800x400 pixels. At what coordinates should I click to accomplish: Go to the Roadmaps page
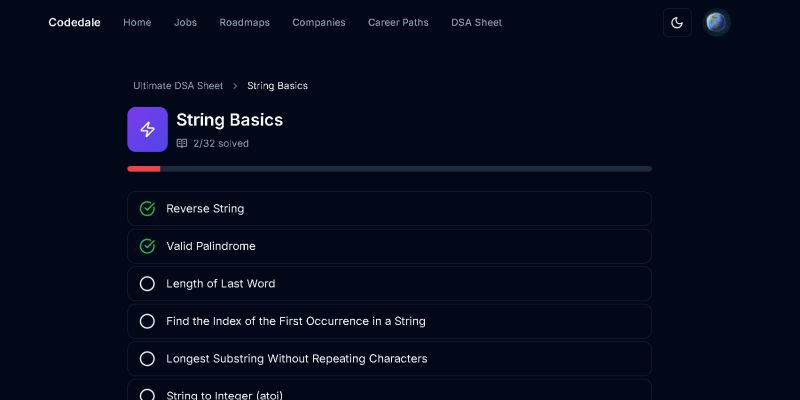244,22
